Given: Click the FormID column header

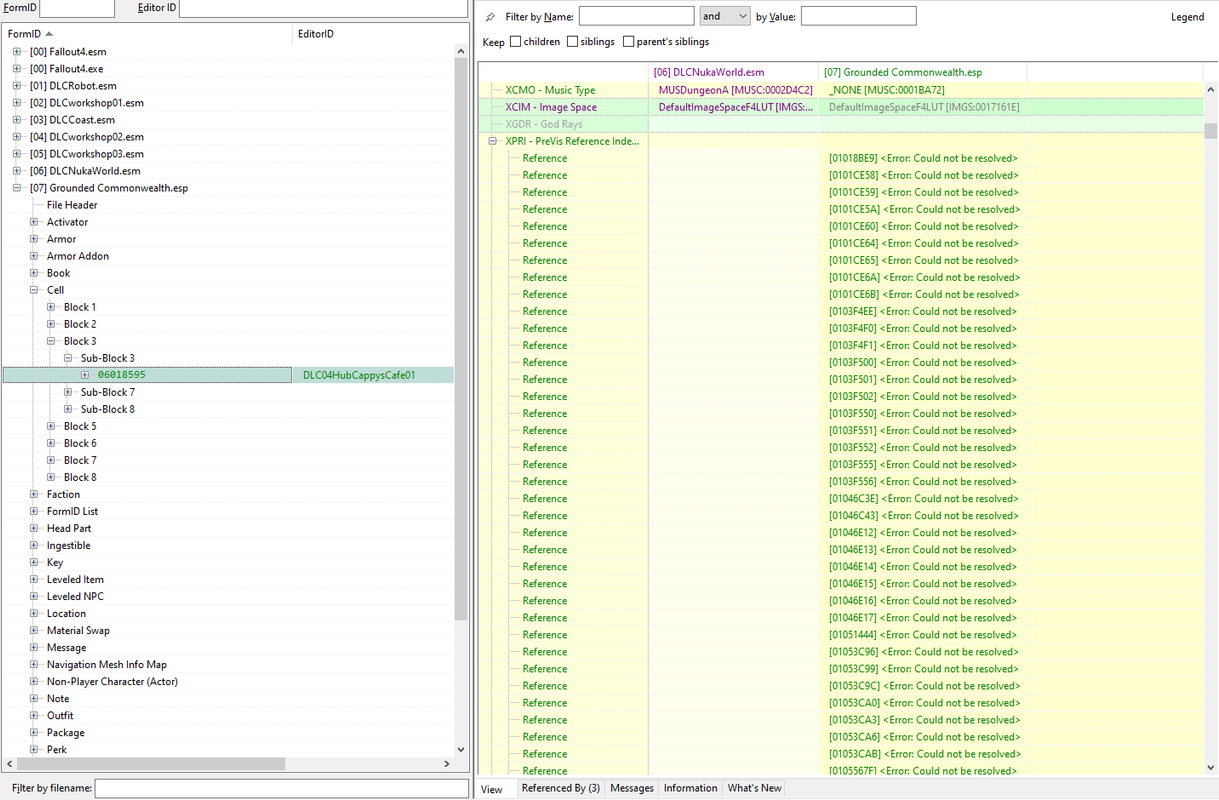Looking at the screenshot, I should (x=148, y=34).
